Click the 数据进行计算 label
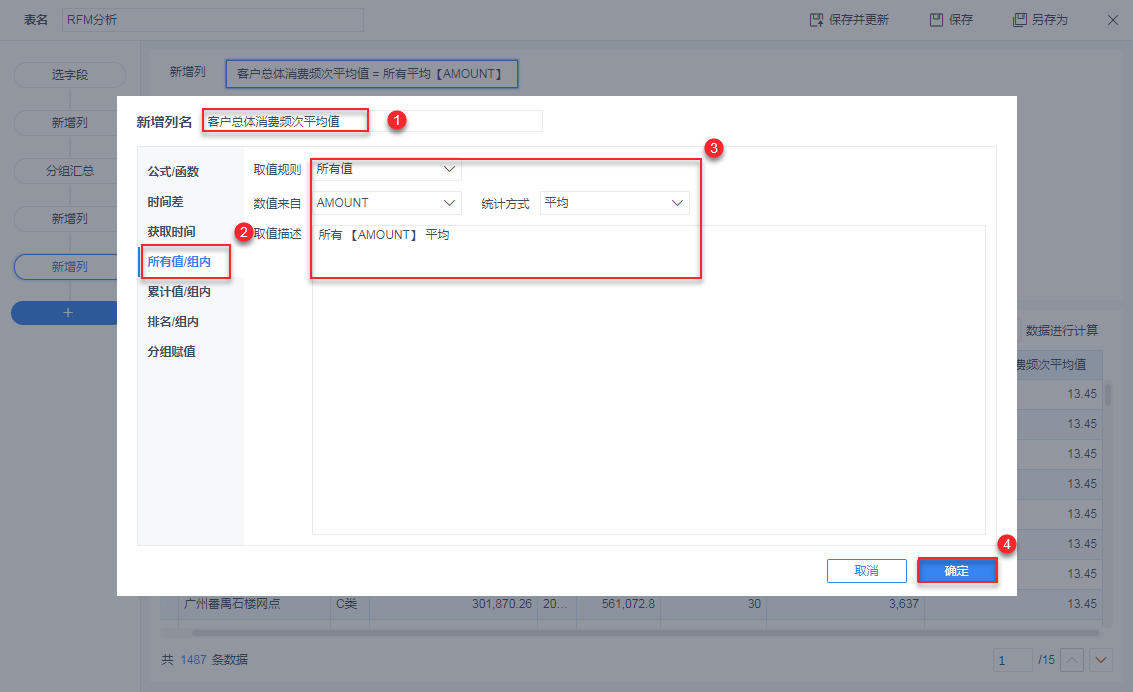This screenshot has width=1133, height=692. (x=1061, y=330)
